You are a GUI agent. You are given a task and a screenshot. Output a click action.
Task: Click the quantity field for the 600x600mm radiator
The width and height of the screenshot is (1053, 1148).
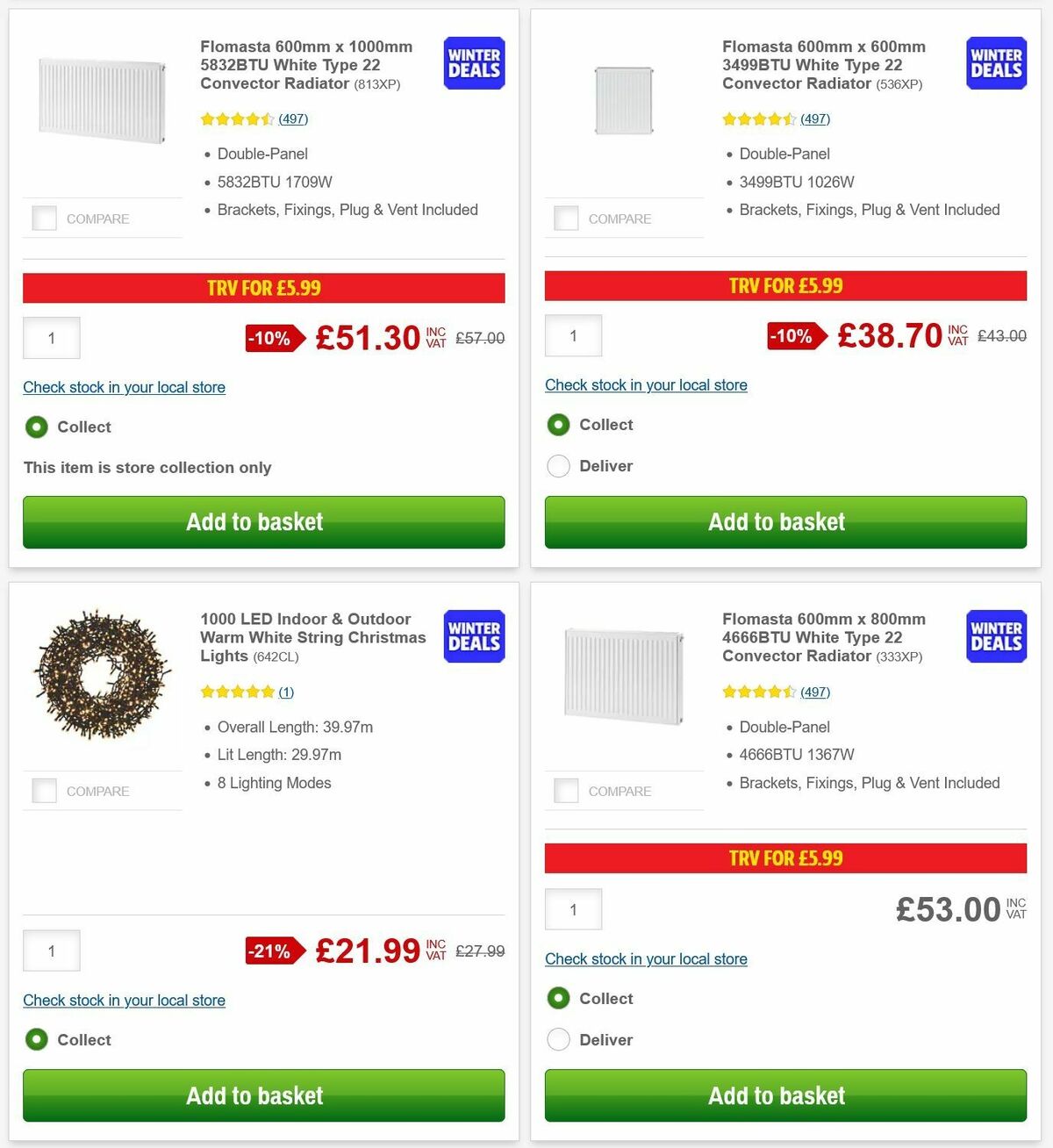[573, 335]
